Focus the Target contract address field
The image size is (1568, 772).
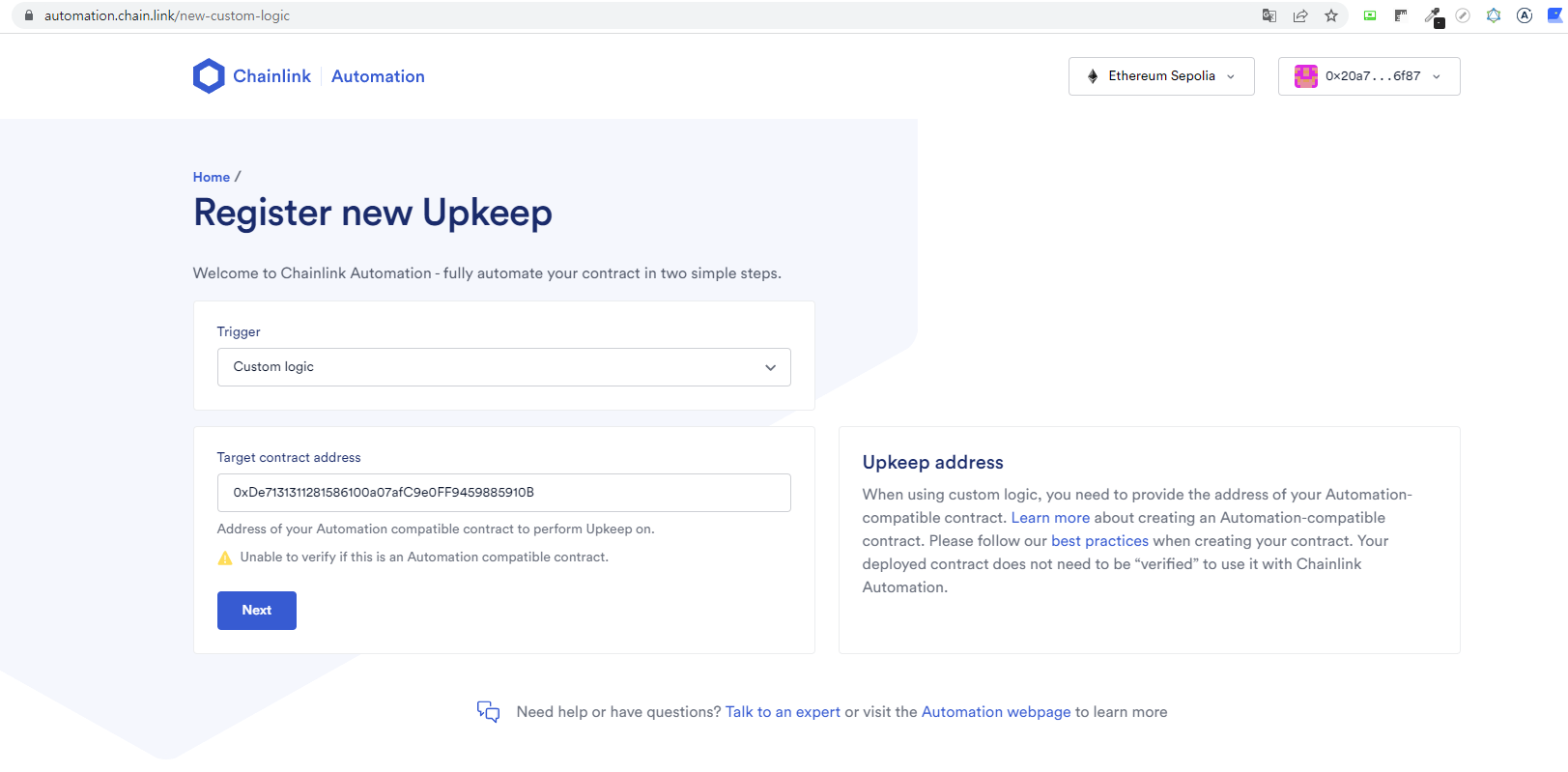[504, 493]
